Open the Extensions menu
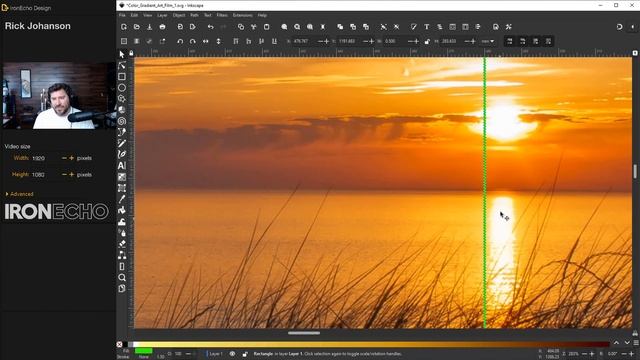Viewport: 640px width, 360px height. coord(242,15)
